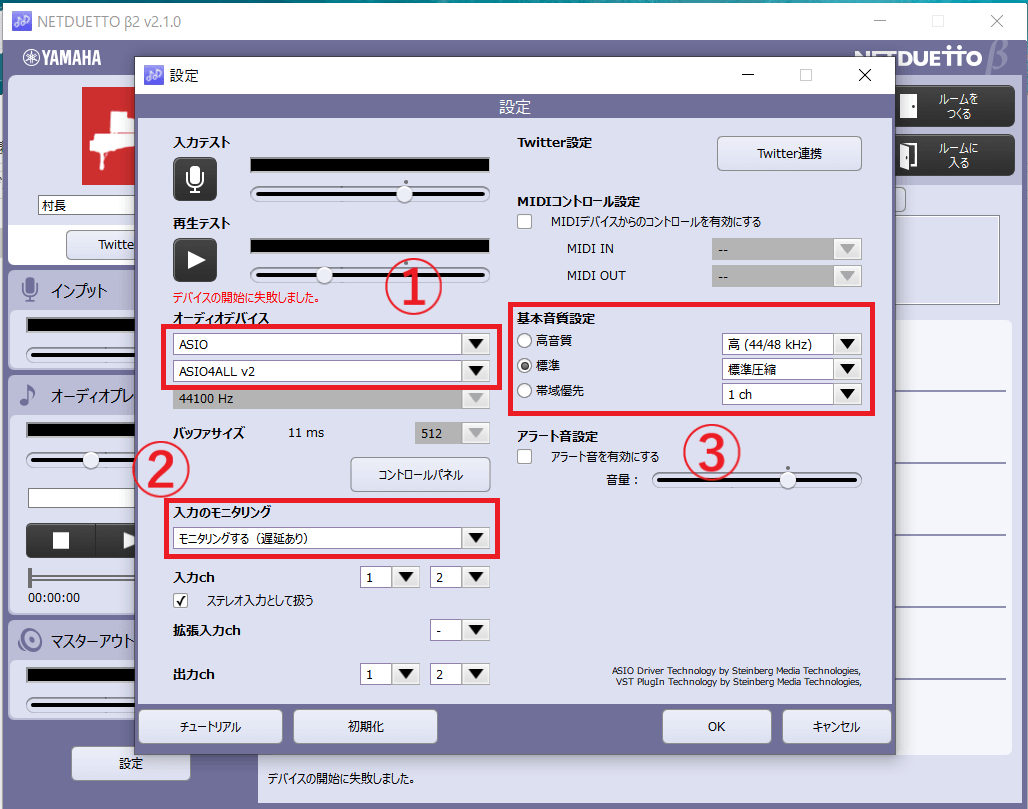
Task: Click the 村長 name input field
Action: point(87,205)
